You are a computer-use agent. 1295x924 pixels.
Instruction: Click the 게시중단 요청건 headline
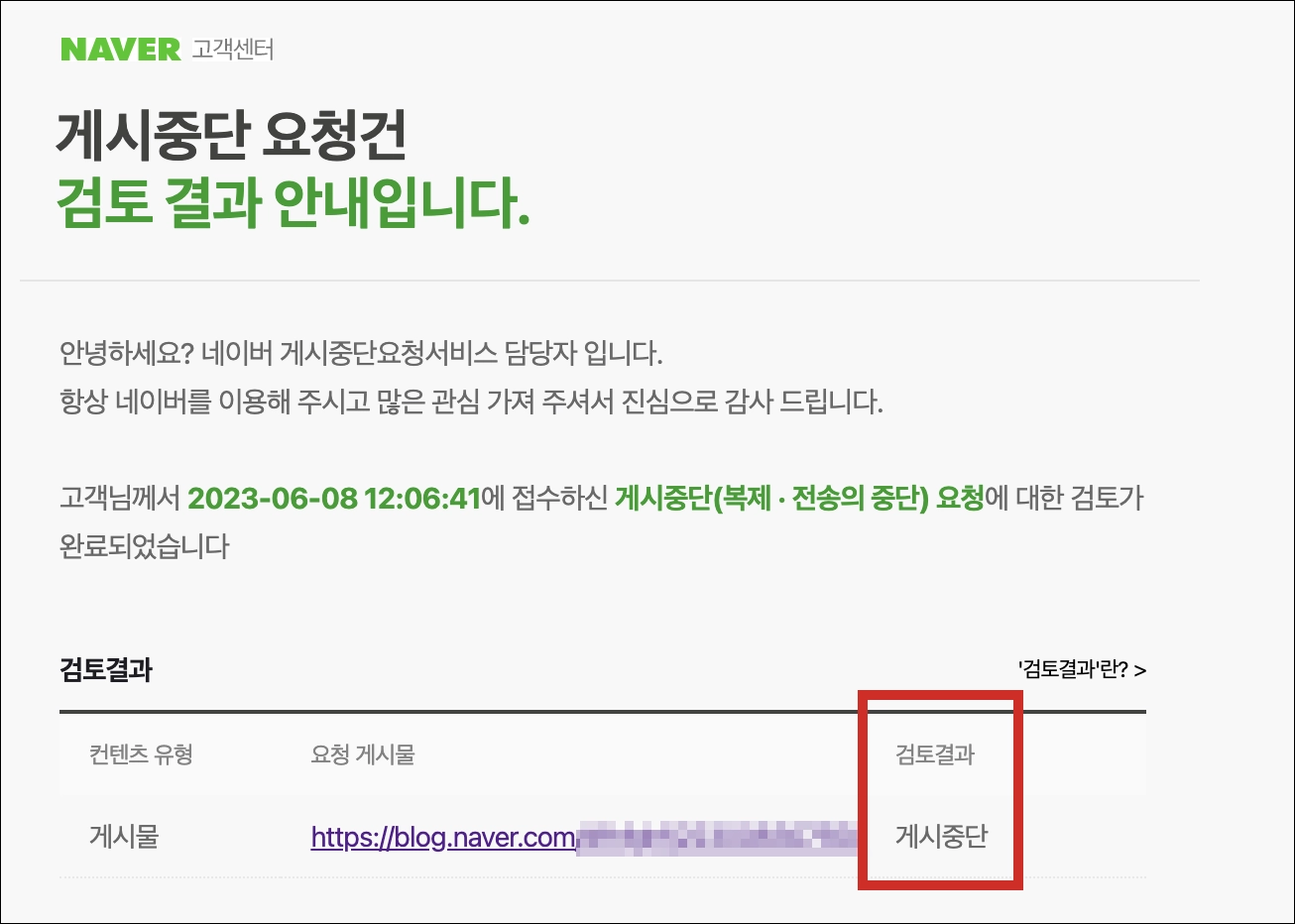coord(232,136)
